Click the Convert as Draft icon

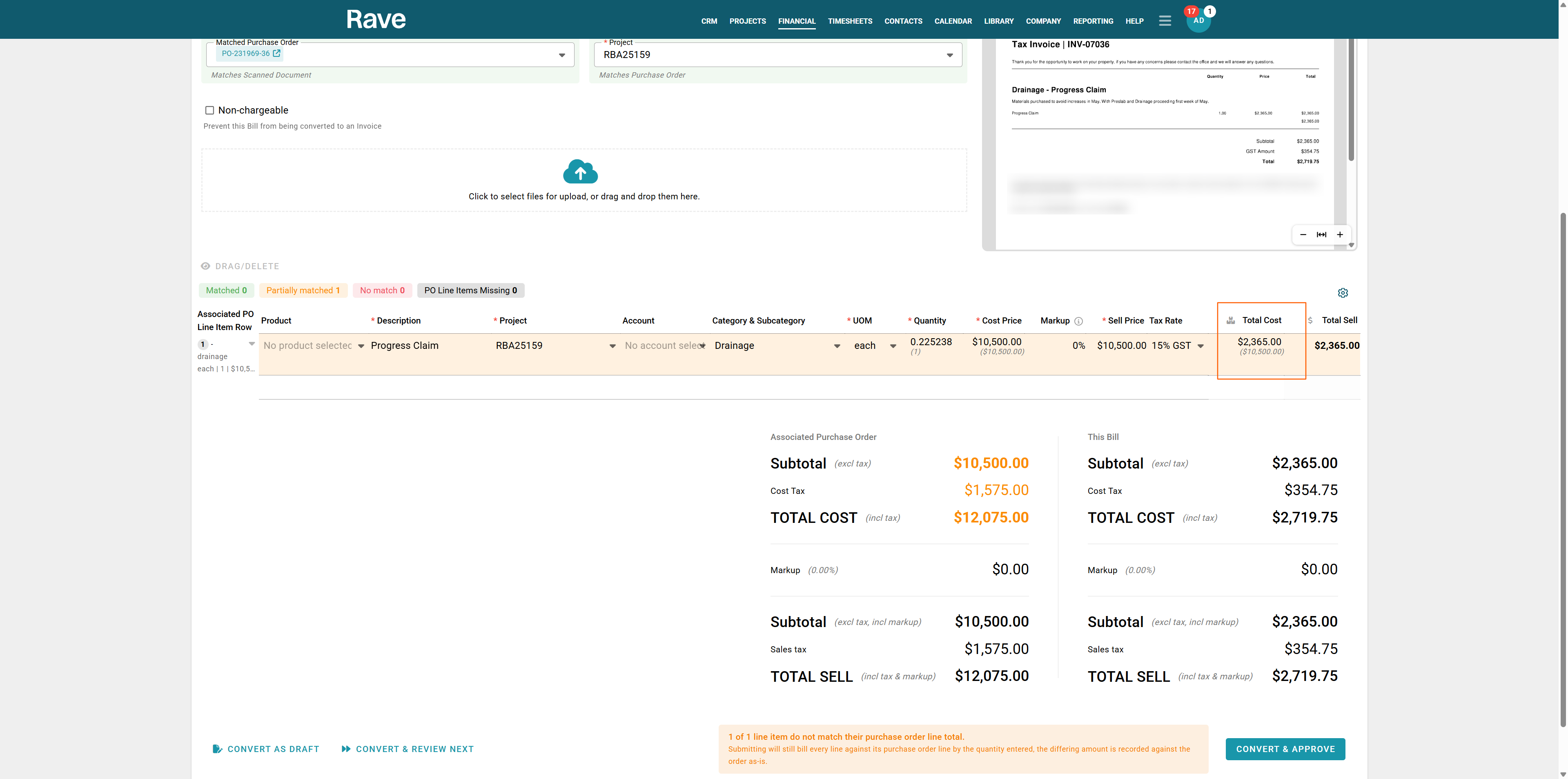pos(217,749)
